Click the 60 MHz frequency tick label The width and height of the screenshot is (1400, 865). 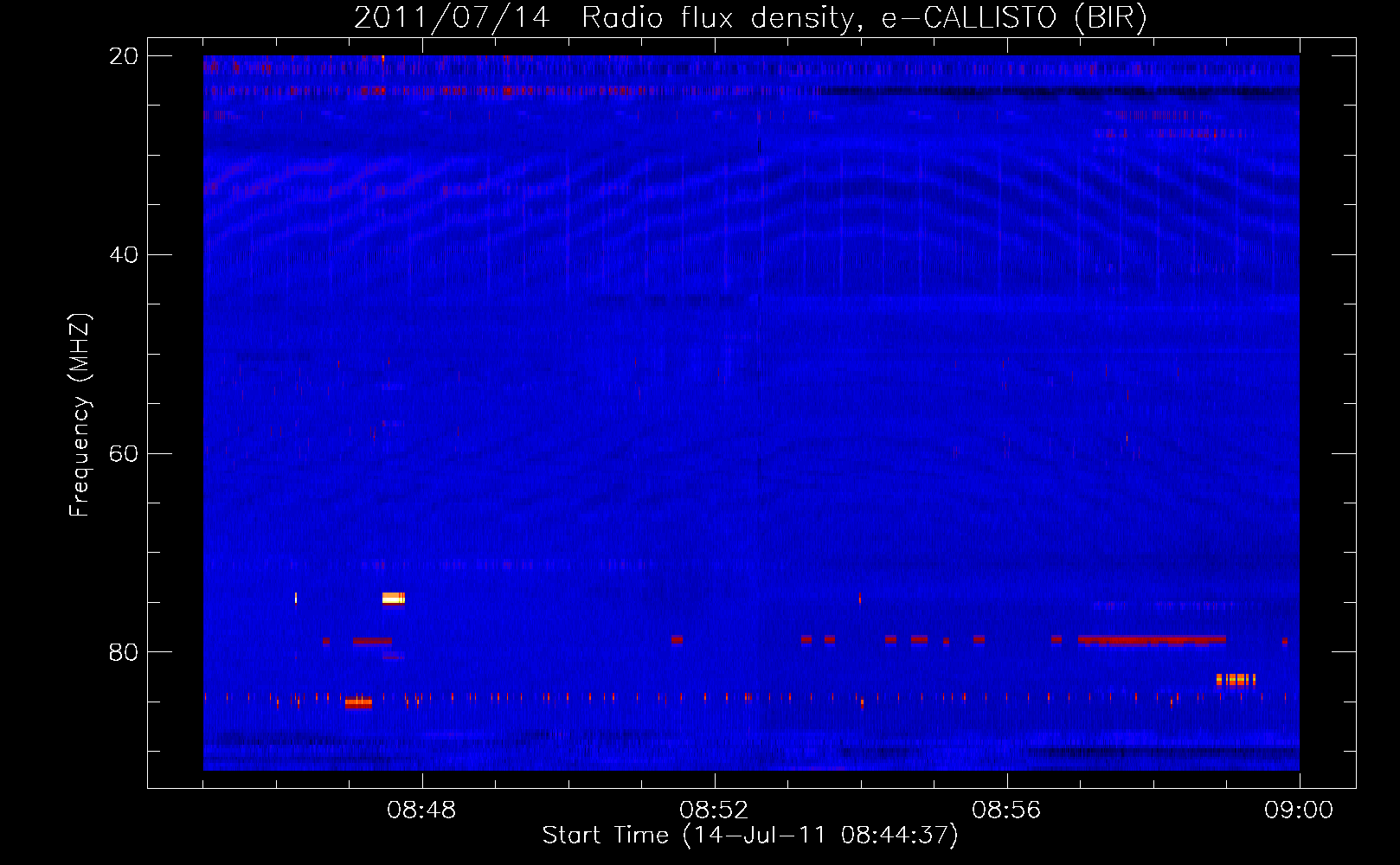tap(123, 453)
